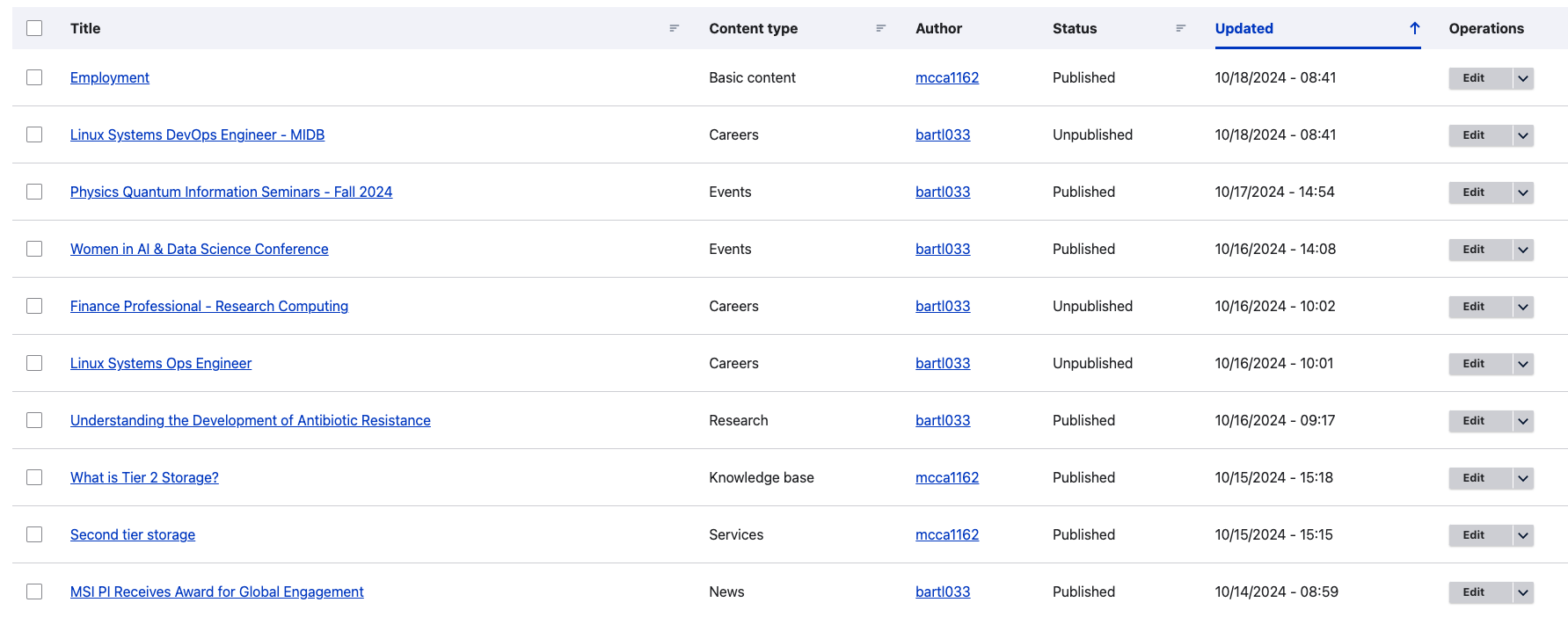
Task: Click the ascending arrow icon next to Updated
Action: click(x=1414, y=28)
